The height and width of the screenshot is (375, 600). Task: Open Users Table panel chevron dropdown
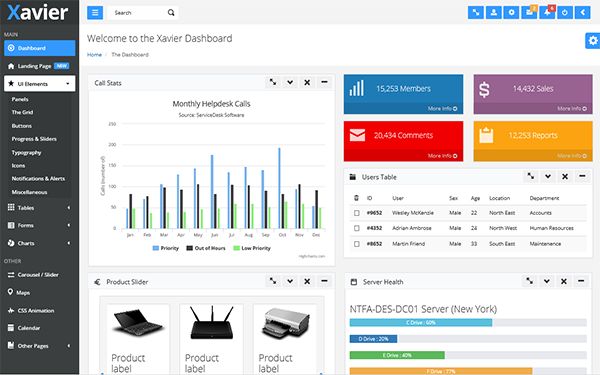tap(548, 176)
